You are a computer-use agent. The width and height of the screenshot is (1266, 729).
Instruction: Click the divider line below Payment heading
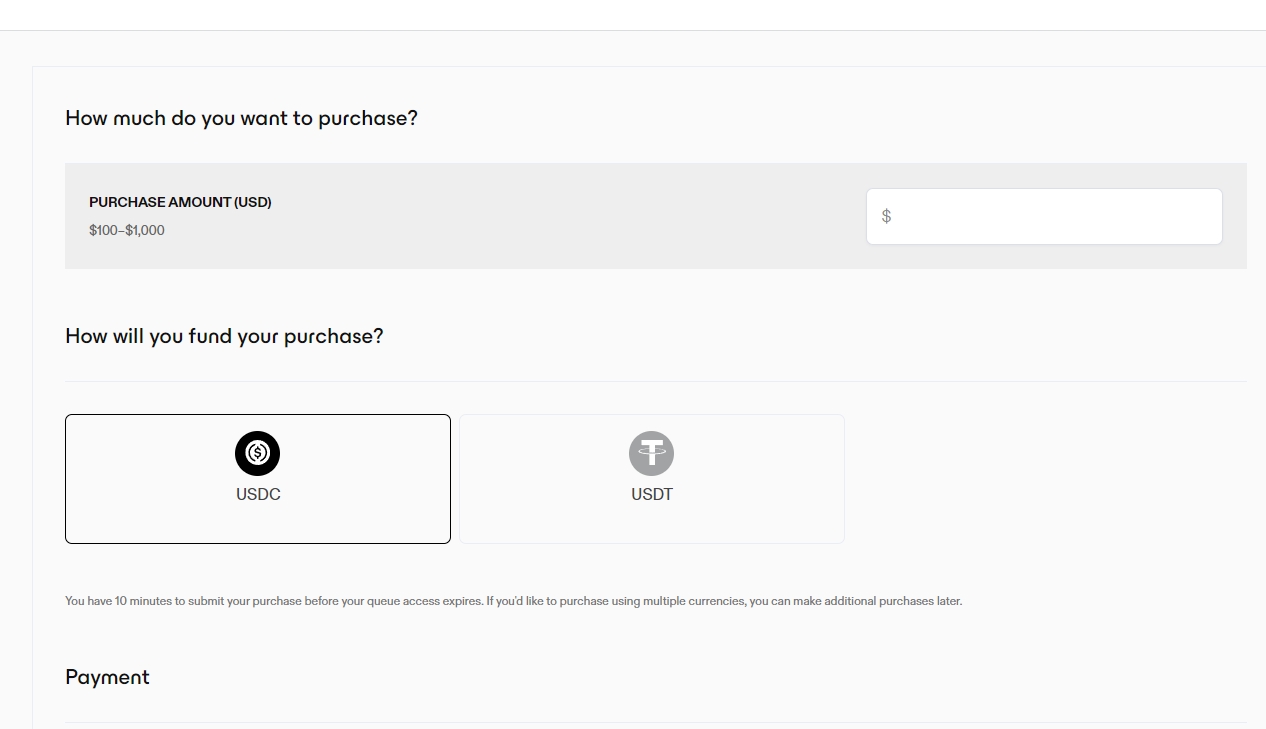[x=656, y=722]
